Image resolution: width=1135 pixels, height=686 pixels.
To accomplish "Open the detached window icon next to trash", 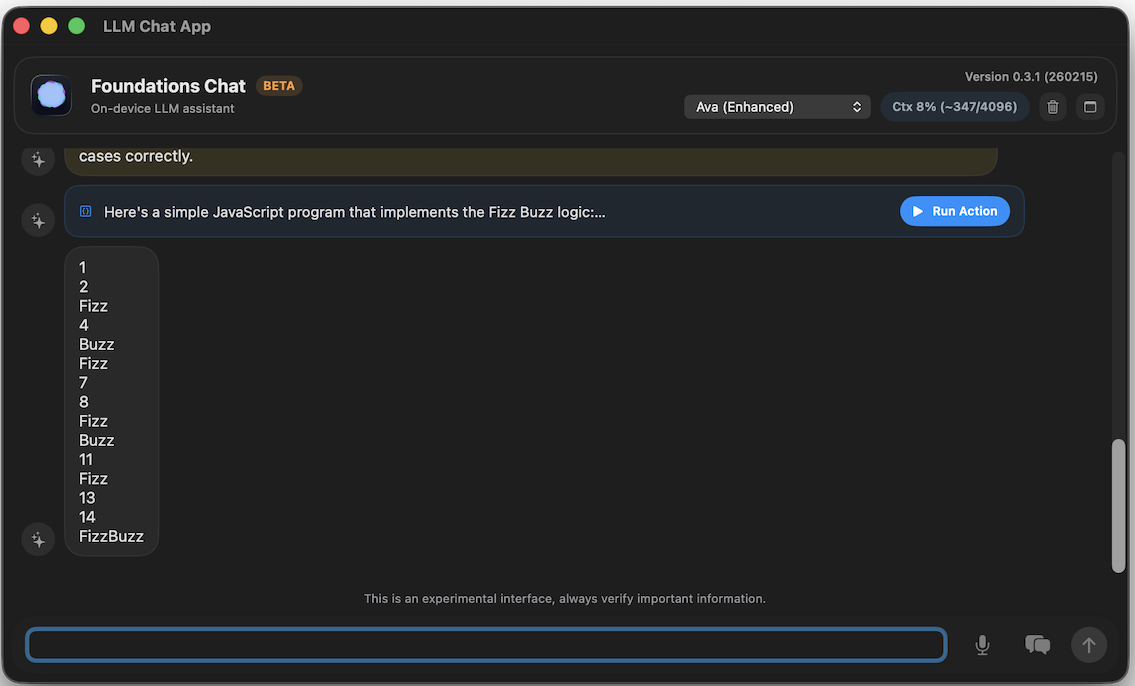I will tap(1090, 106).
